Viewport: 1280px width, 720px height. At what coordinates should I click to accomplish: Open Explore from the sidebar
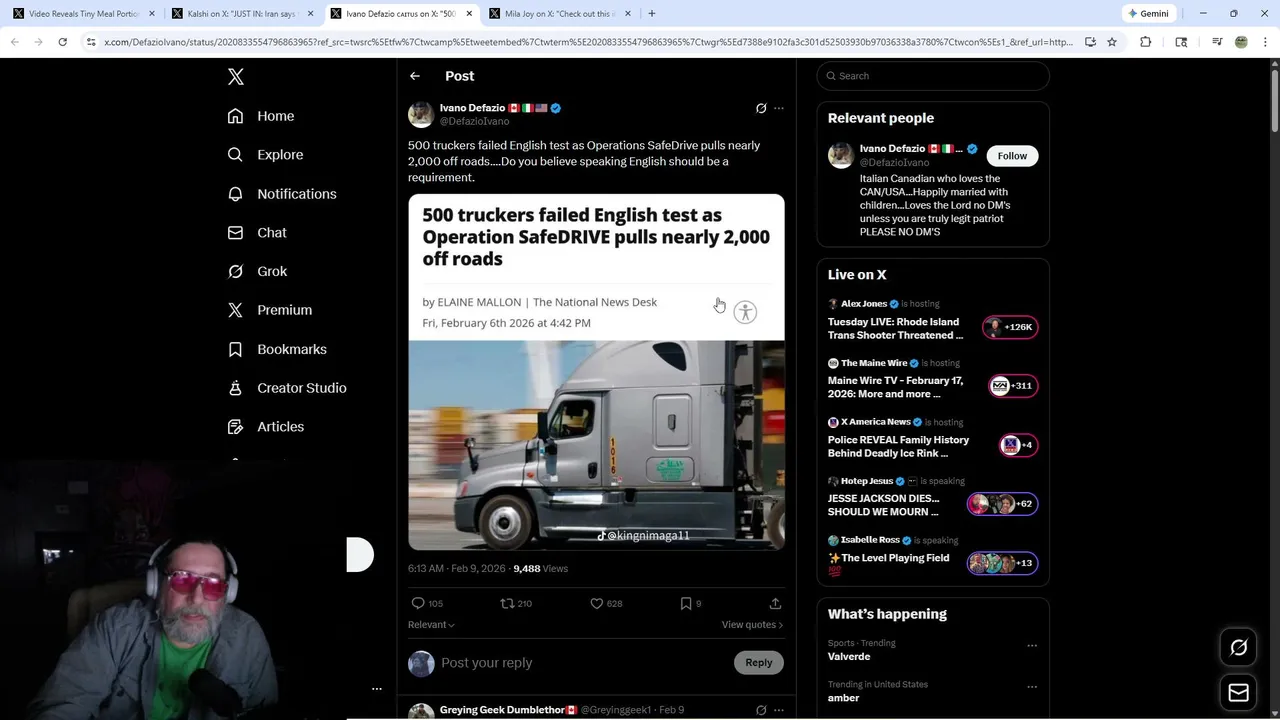pyautogui.click(x=265, y=155)
